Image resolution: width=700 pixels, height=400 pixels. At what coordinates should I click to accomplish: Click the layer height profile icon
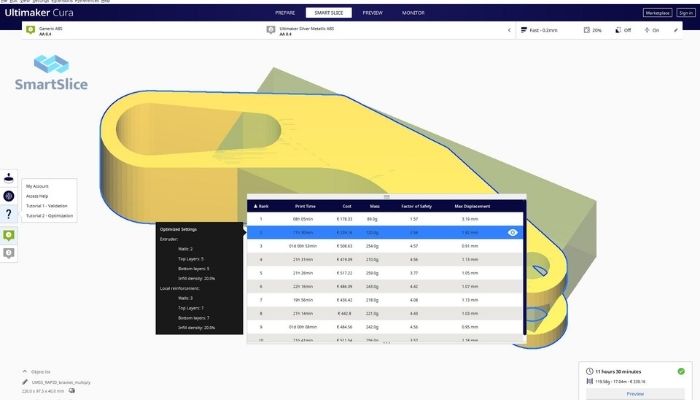tap(524, 30)
